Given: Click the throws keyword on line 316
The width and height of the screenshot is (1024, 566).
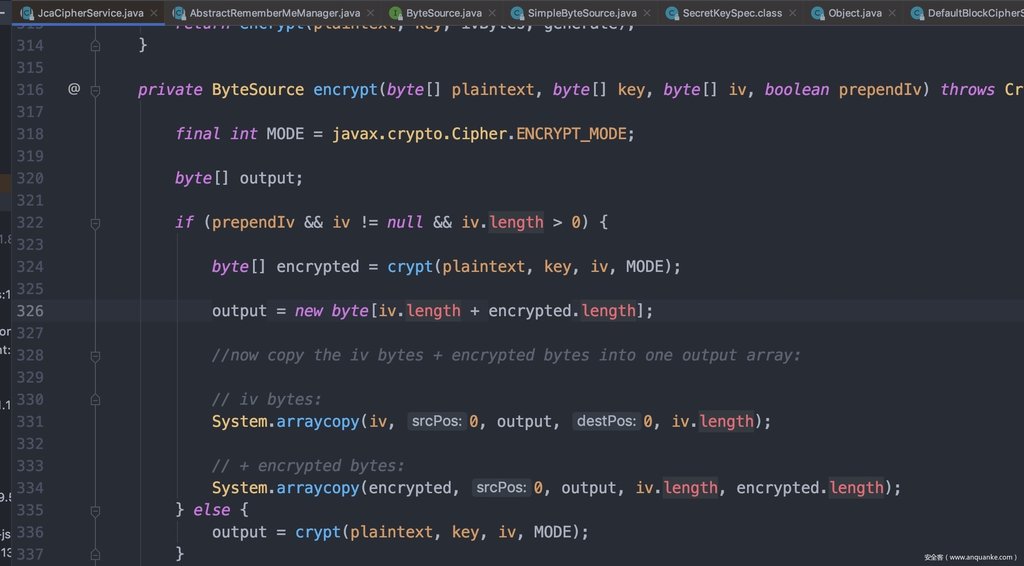Looking at the screenshot, I should 967,89.
